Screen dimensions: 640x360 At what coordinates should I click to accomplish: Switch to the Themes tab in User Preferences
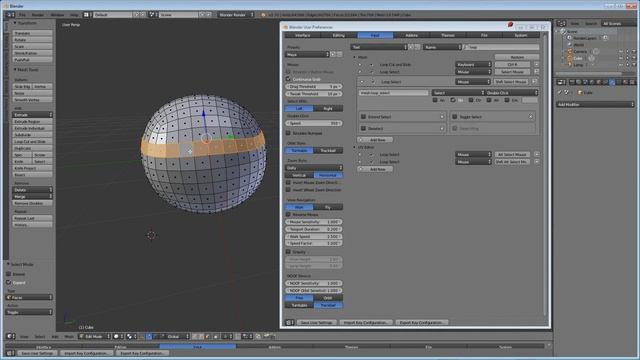(448, 36)
